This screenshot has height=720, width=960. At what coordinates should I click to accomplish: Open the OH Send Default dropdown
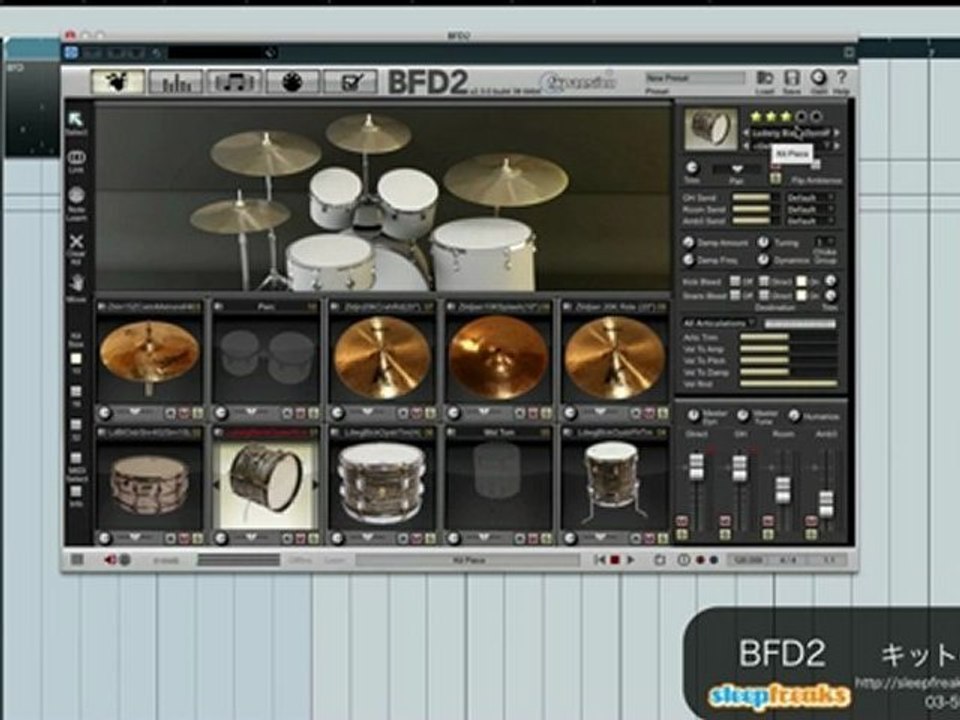(x=810, y=198)
